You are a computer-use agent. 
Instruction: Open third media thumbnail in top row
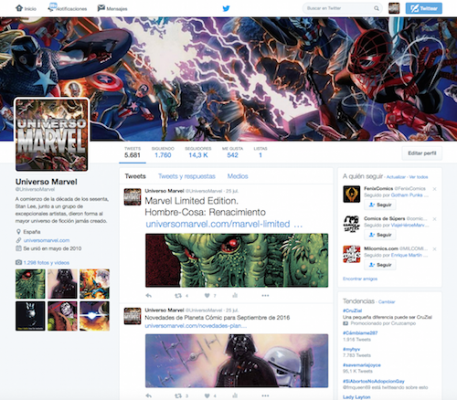[95, 284]
